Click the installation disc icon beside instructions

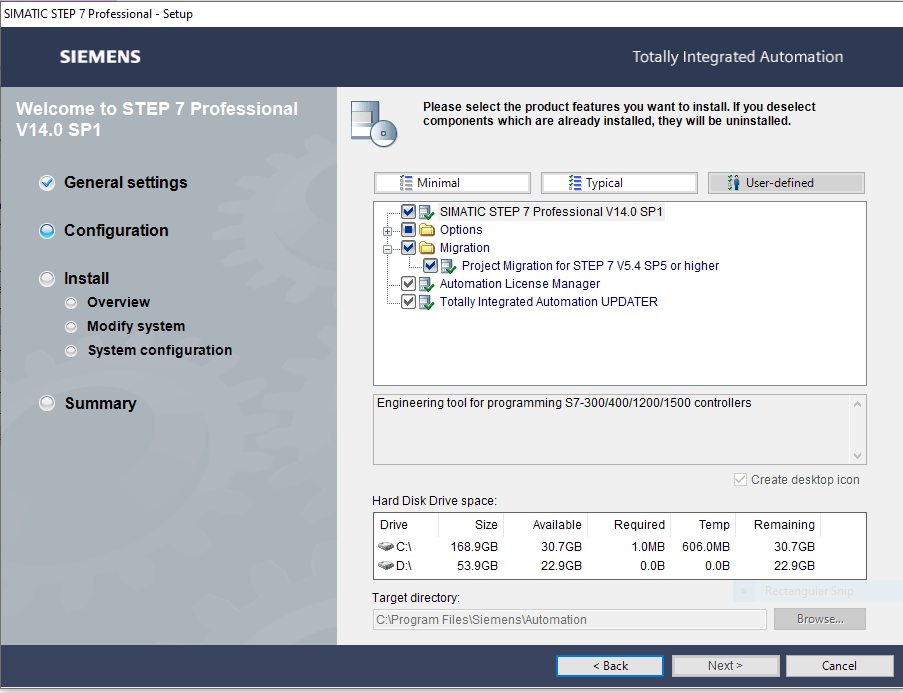click(373, 121)
